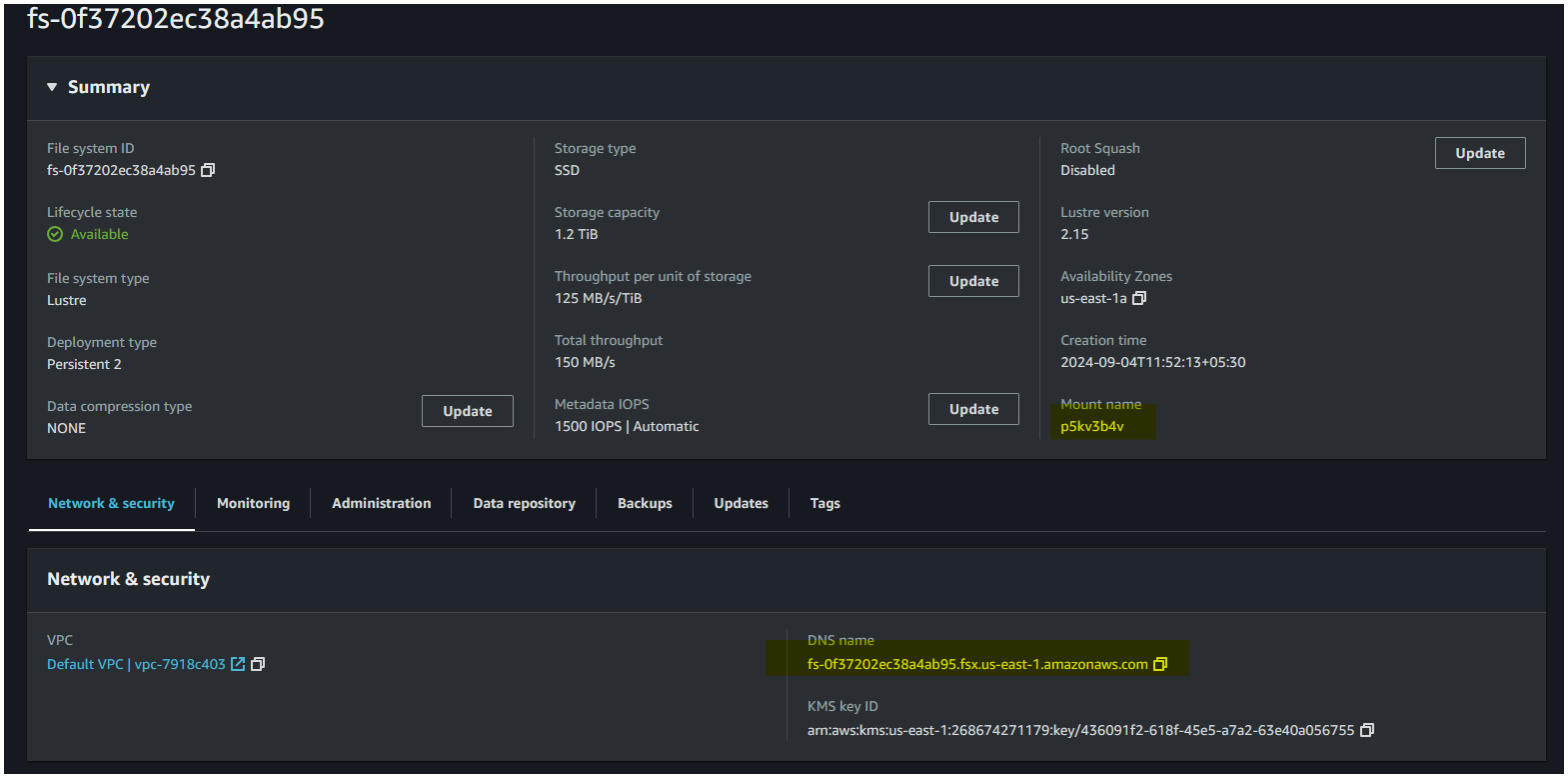This screenshot has height=778, width=1568.
Task: Select the Data repository tab
Action: [524, 503]
